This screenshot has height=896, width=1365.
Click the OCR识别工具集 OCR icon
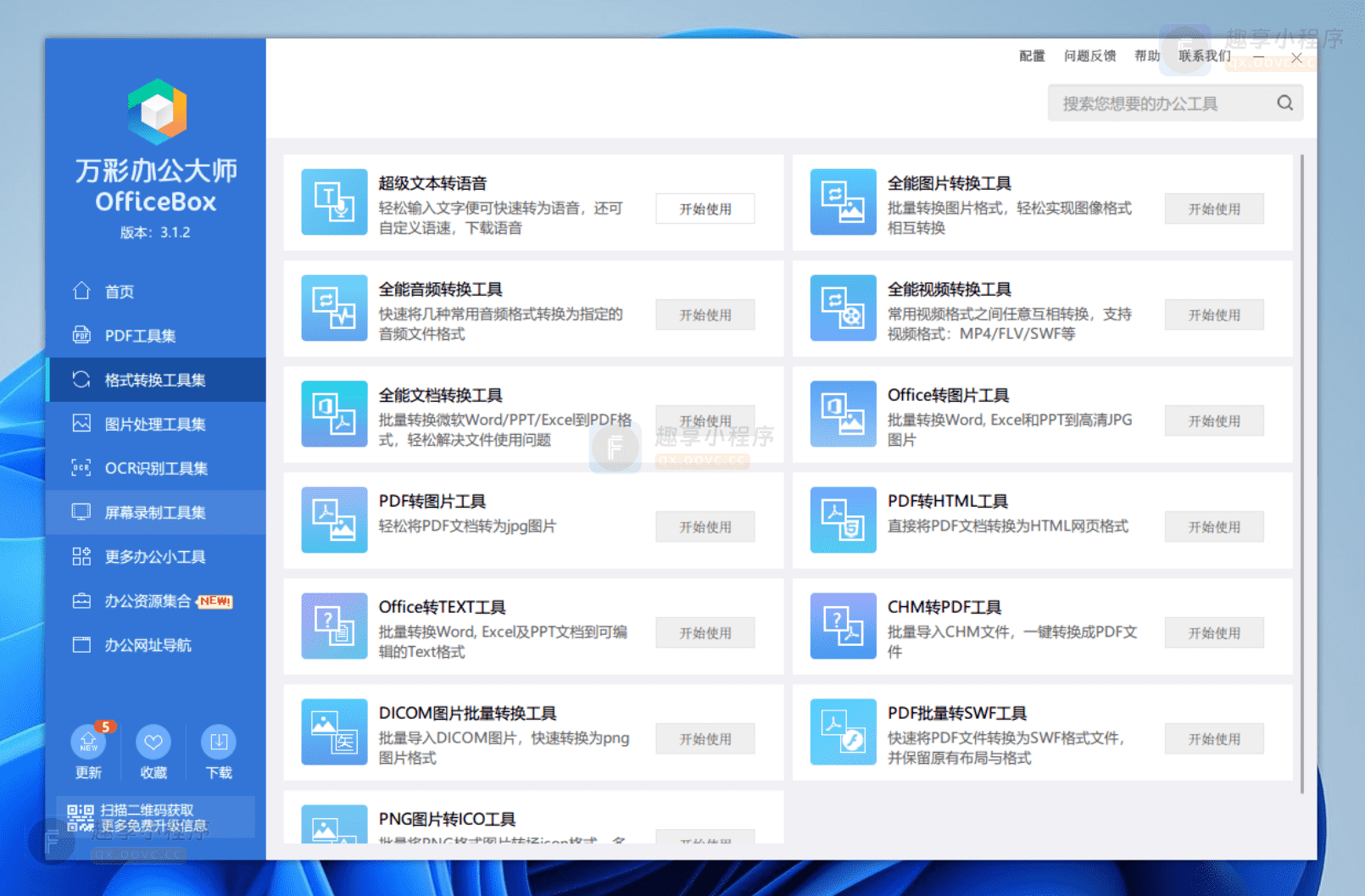click(81, 467)
